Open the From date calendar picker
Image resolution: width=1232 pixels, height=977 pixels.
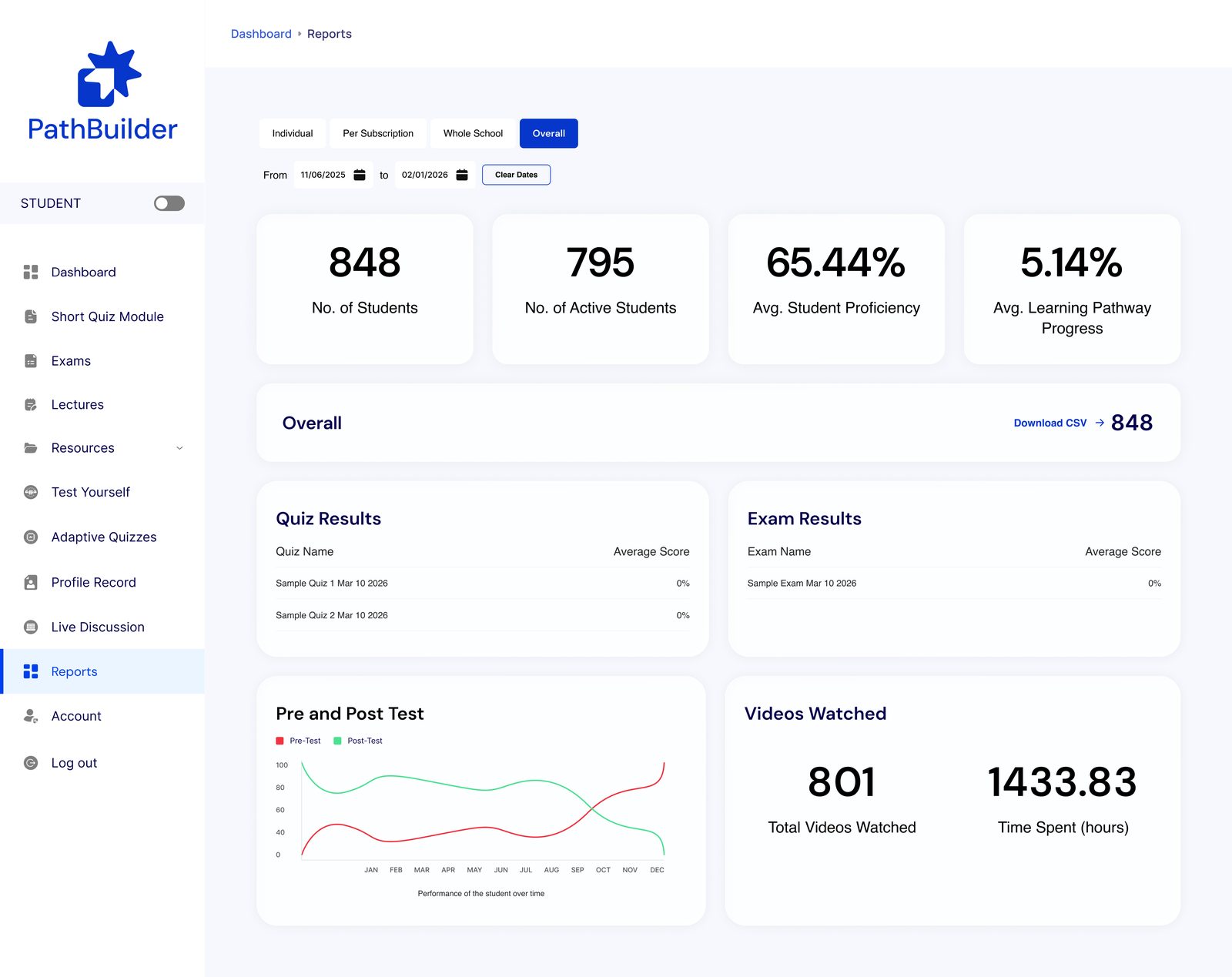360,175
